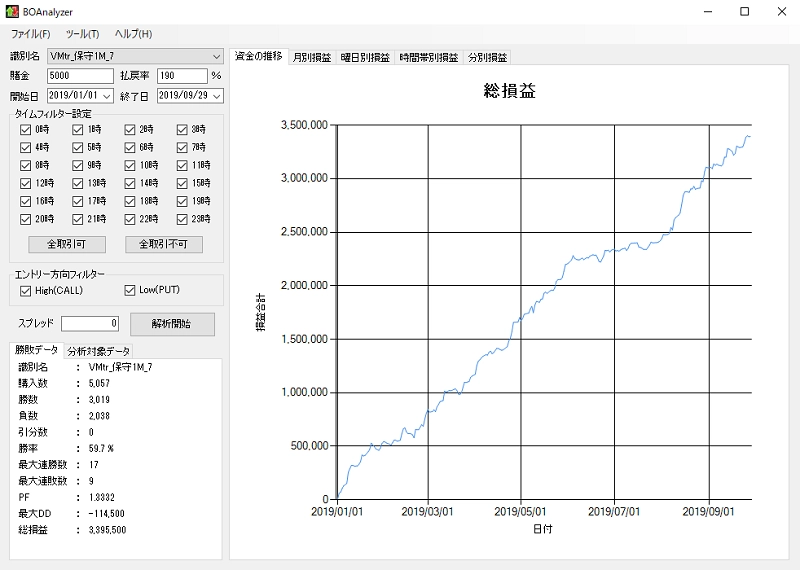
Task: Toggle the 0時 checkbox
Action: click(25, 130)
